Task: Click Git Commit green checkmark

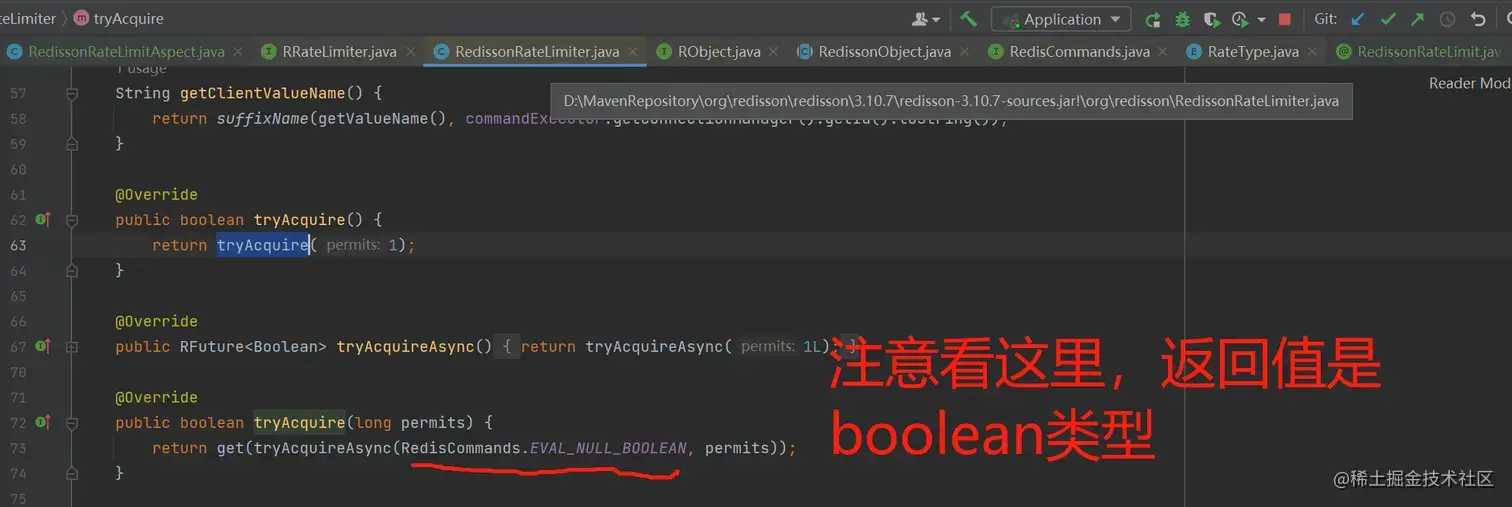Action: 1387,19
